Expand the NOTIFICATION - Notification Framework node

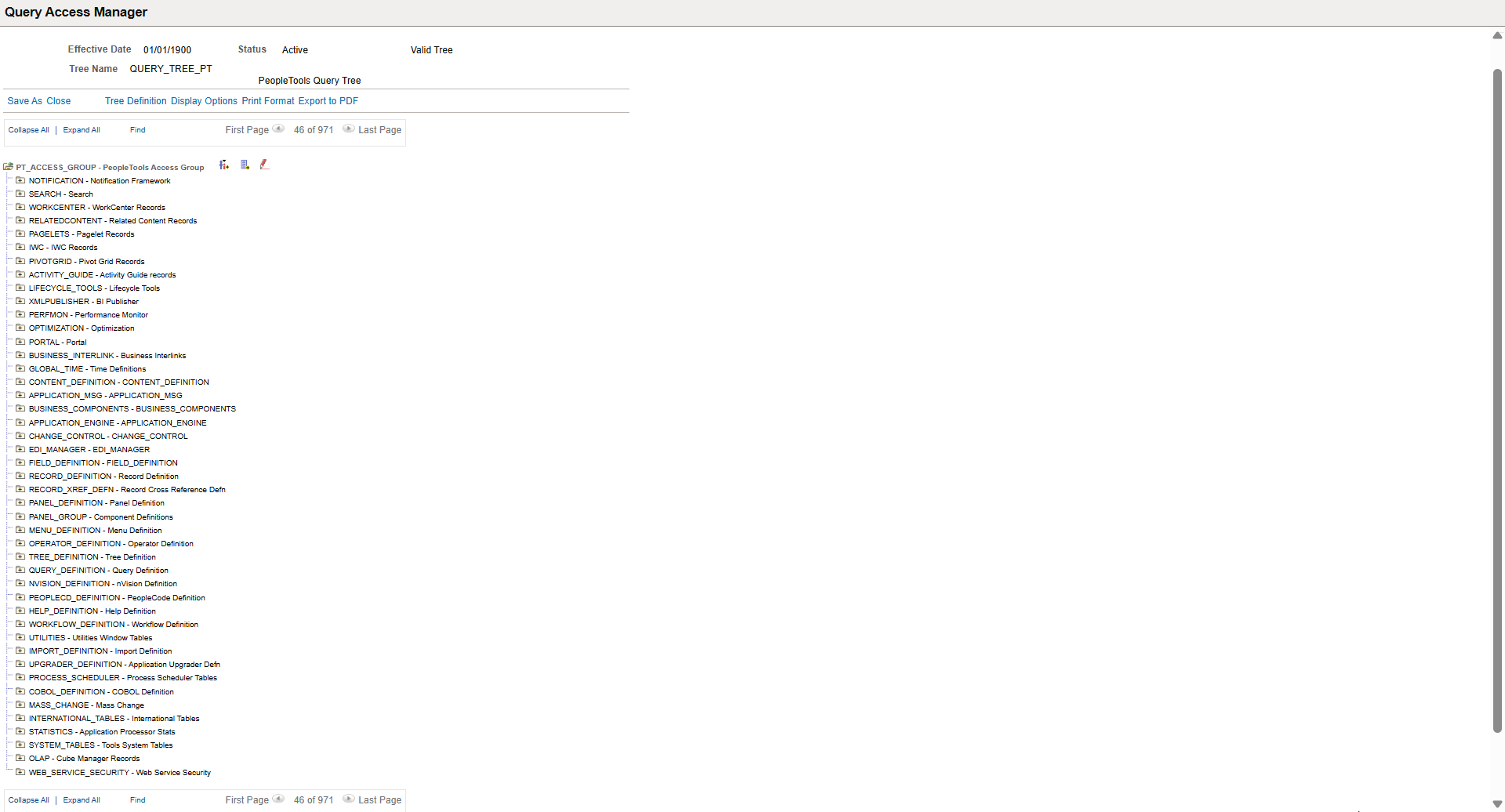[x=20, y=179]
